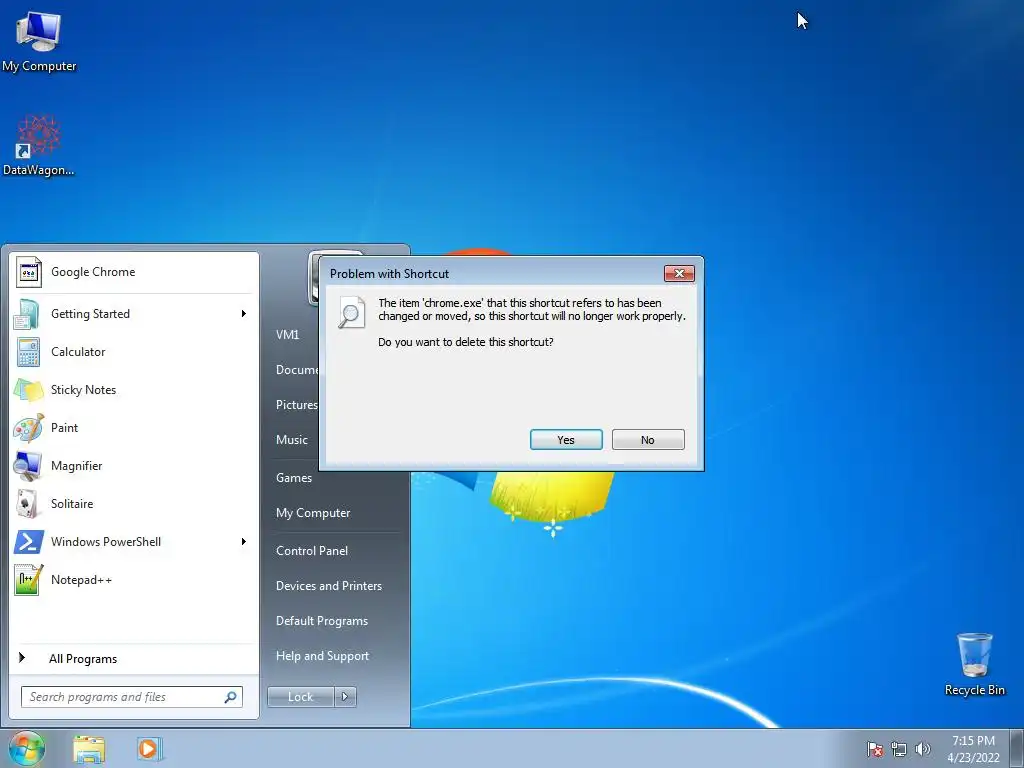Click the Action Center flag tray icon
The height and width of the screenshot is (768, 1024).
coord(874,749)
